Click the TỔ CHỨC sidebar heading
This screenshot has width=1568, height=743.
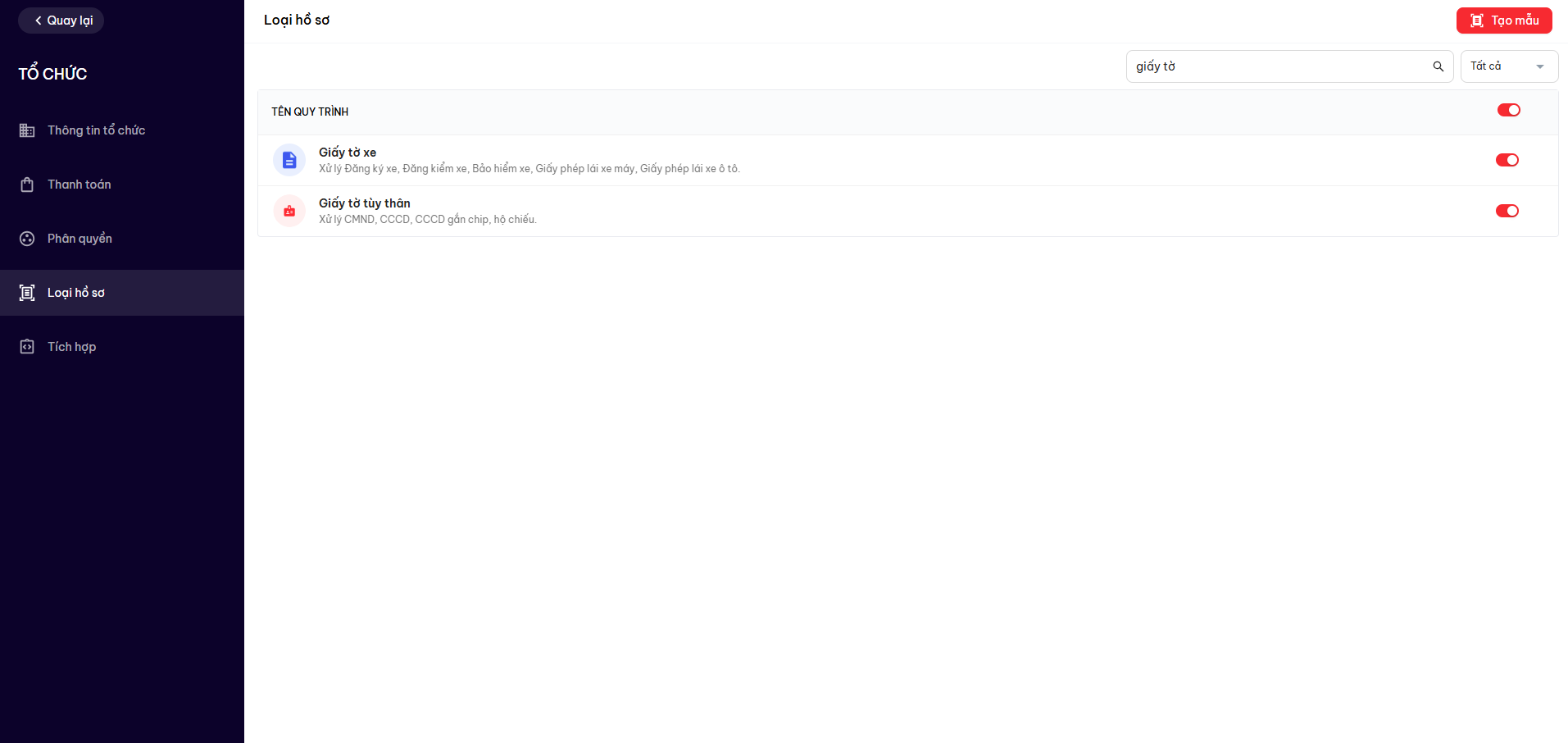coord(52,74)
